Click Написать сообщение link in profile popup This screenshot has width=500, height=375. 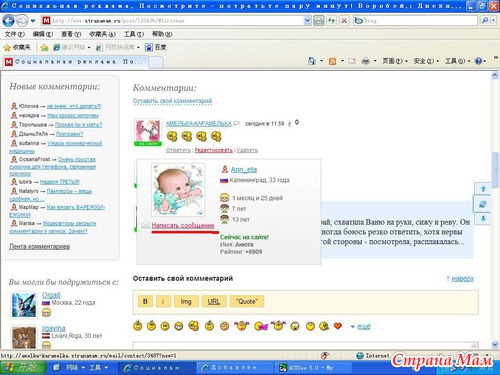(183, 226)
